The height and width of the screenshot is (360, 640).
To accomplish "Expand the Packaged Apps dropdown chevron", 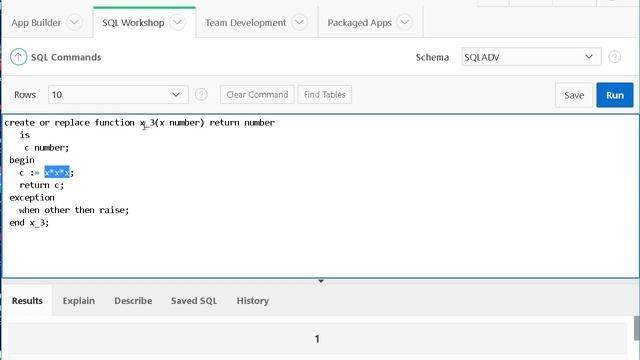I will pos(404,22).
